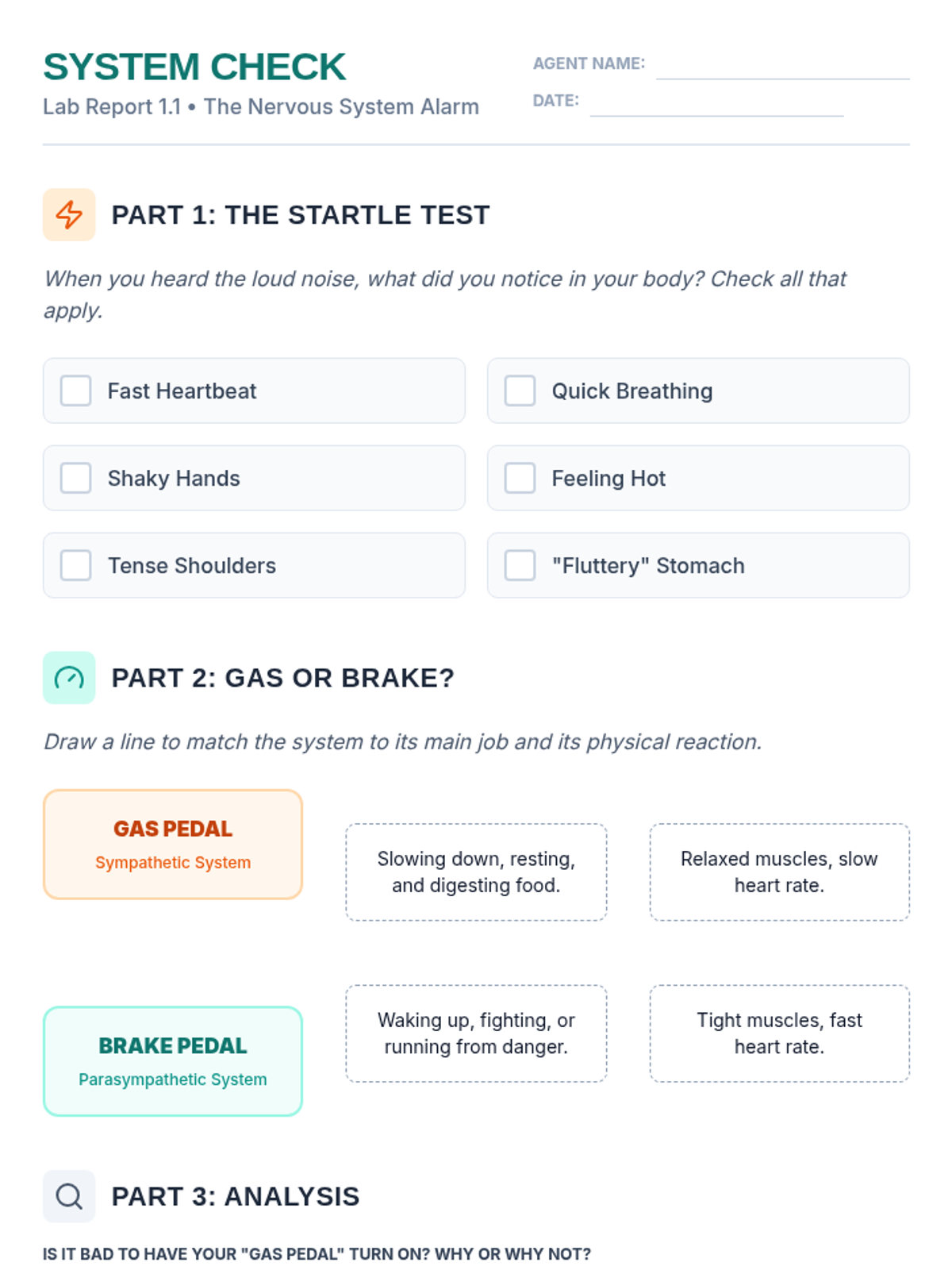Check the Fast Heartbeat checkbox

coord(76,391)
